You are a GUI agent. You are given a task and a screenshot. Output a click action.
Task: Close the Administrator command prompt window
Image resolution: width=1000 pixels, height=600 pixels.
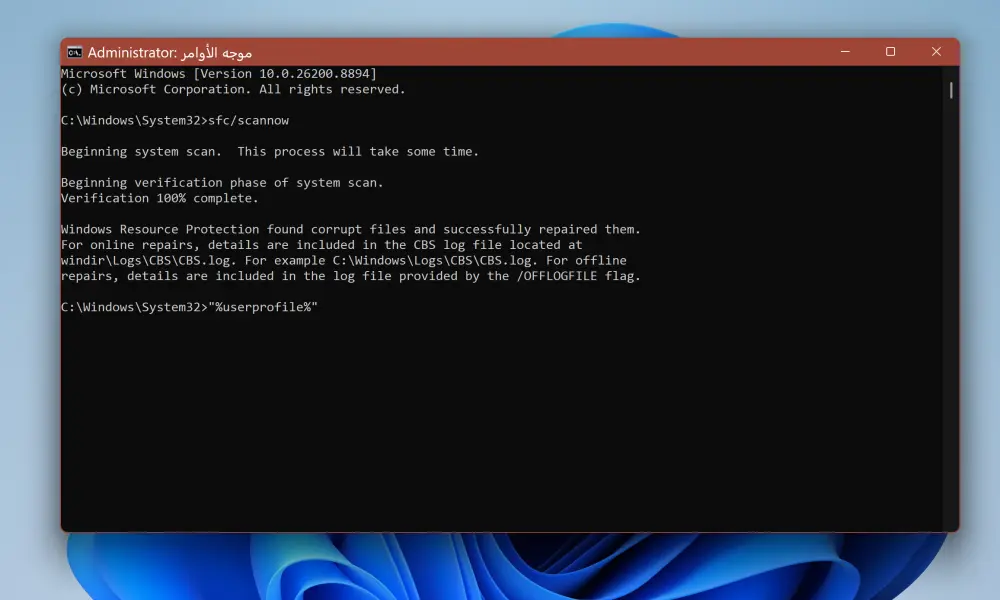pos(936,52)
